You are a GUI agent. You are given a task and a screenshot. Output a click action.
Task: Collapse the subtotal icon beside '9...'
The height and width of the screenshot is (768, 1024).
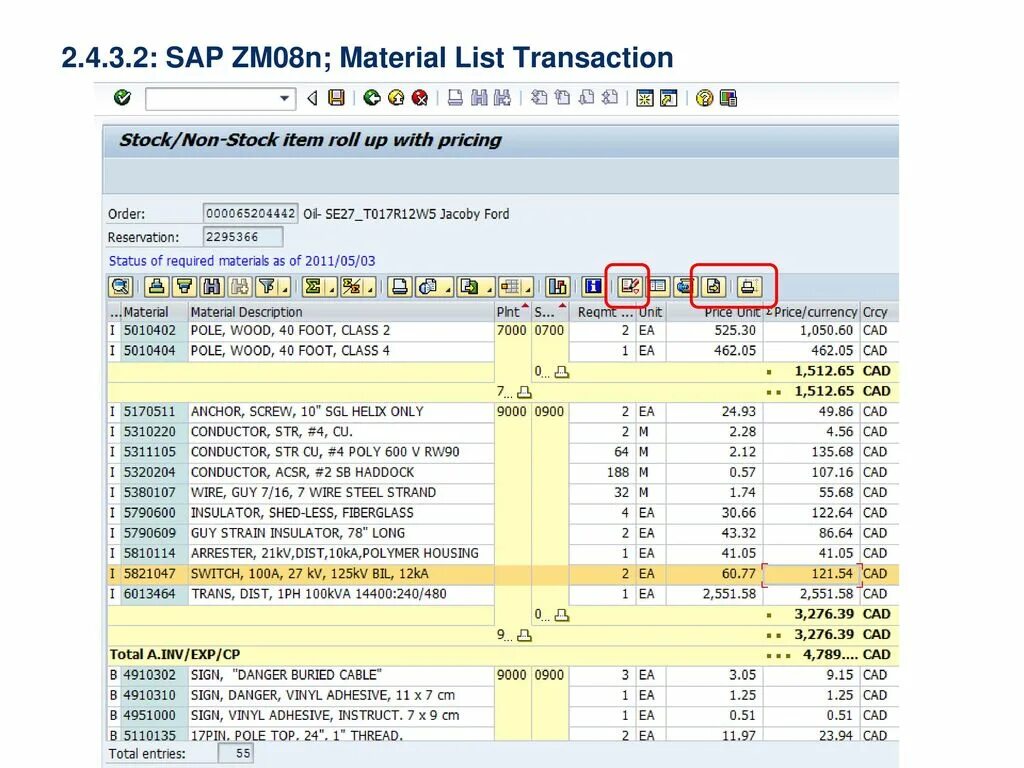click(x=524, y=635)
